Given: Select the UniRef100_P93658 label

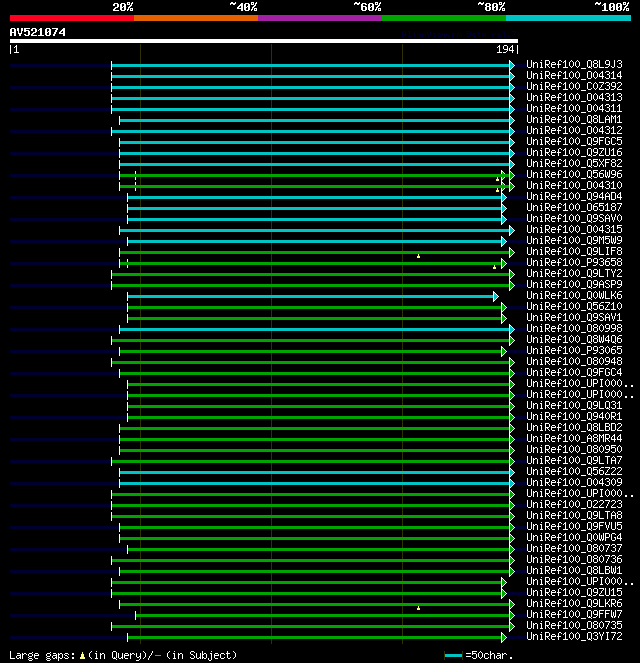Looking at the screenshot, I should (574, 262).
